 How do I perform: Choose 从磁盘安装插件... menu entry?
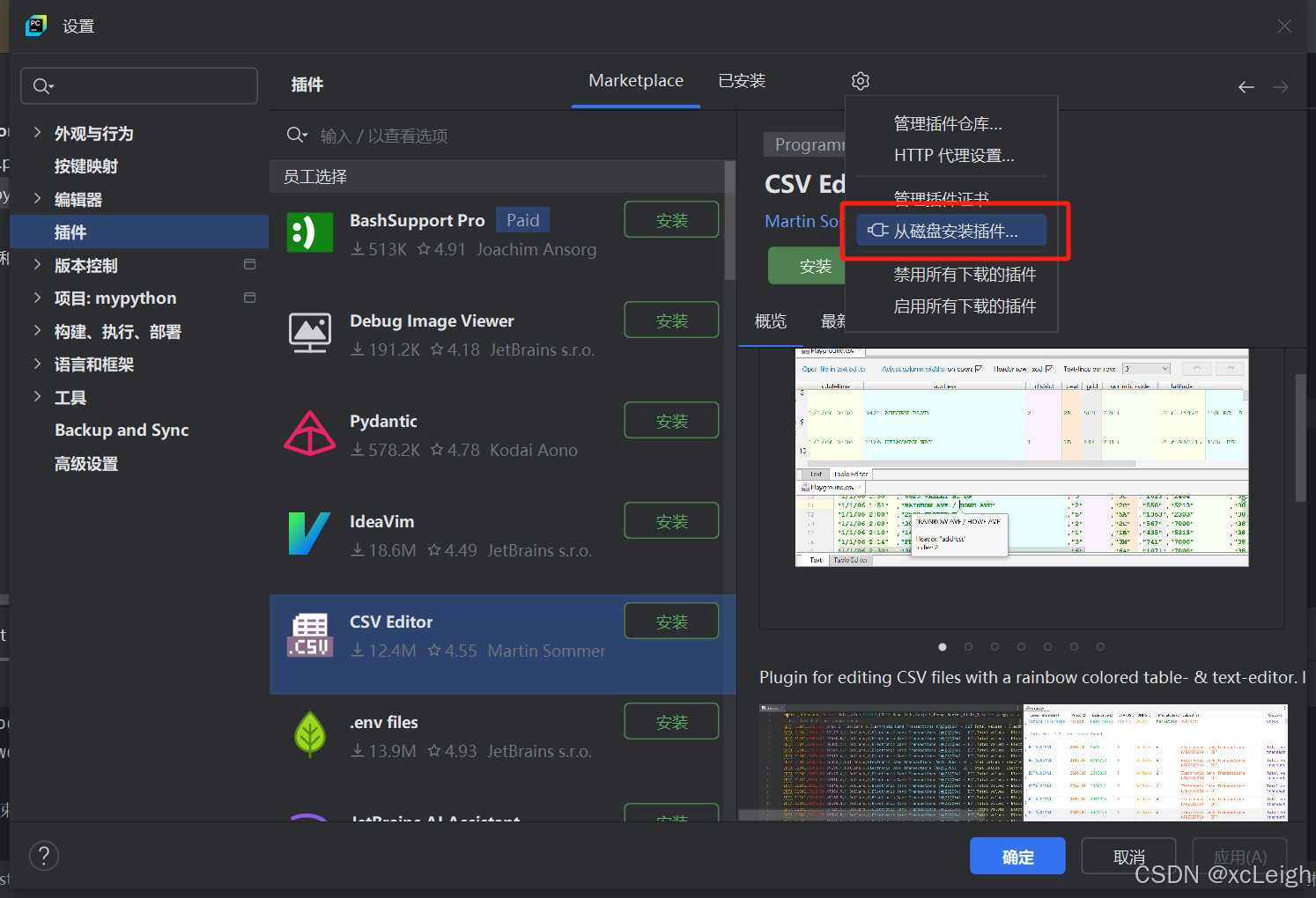pos(951,231)
